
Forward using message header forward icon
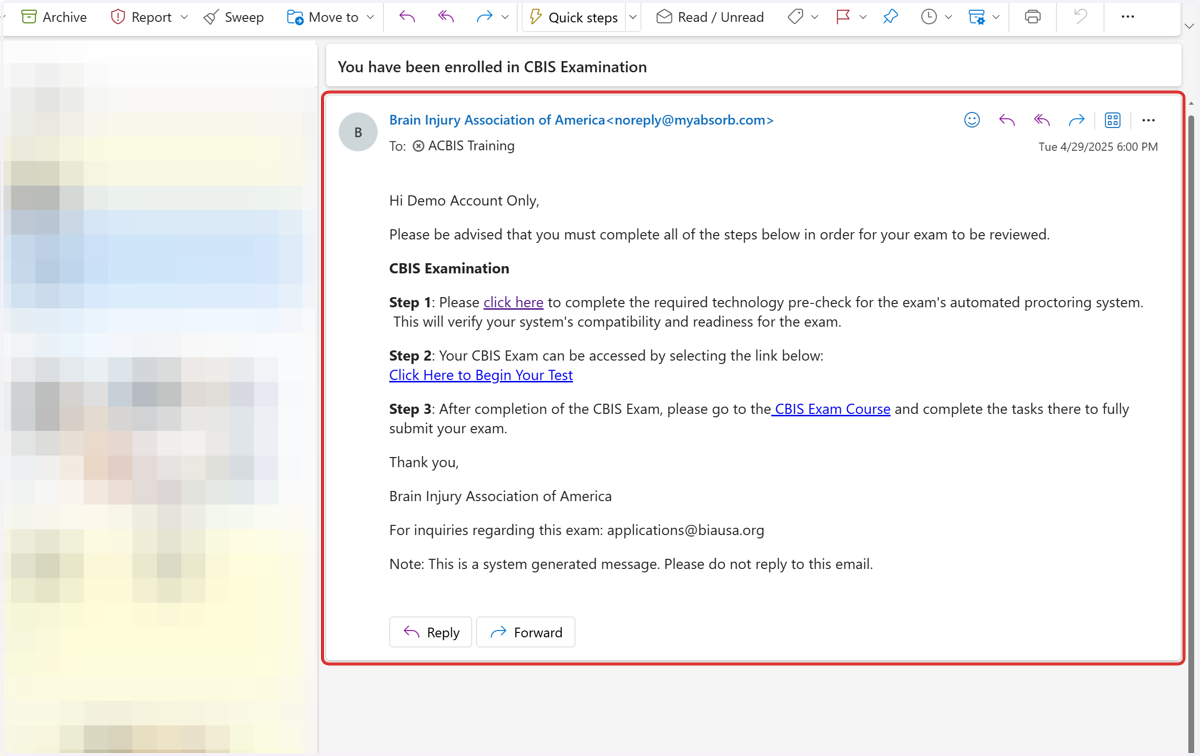tap(1077, 120)
